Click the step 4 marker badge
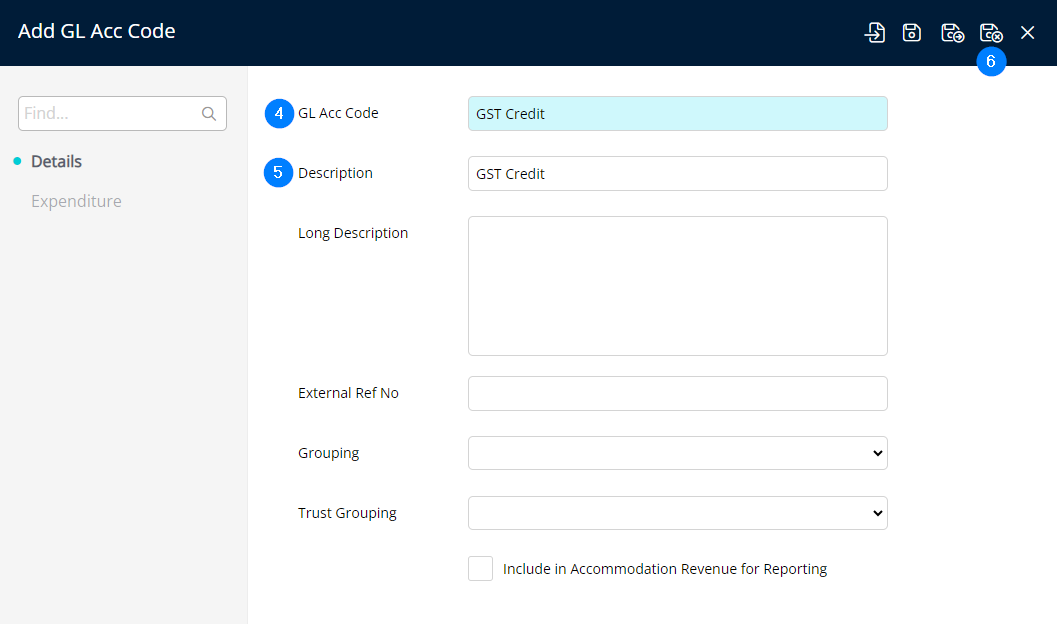This screenshot has width=1057, height=624. click(x=279, y=113)
